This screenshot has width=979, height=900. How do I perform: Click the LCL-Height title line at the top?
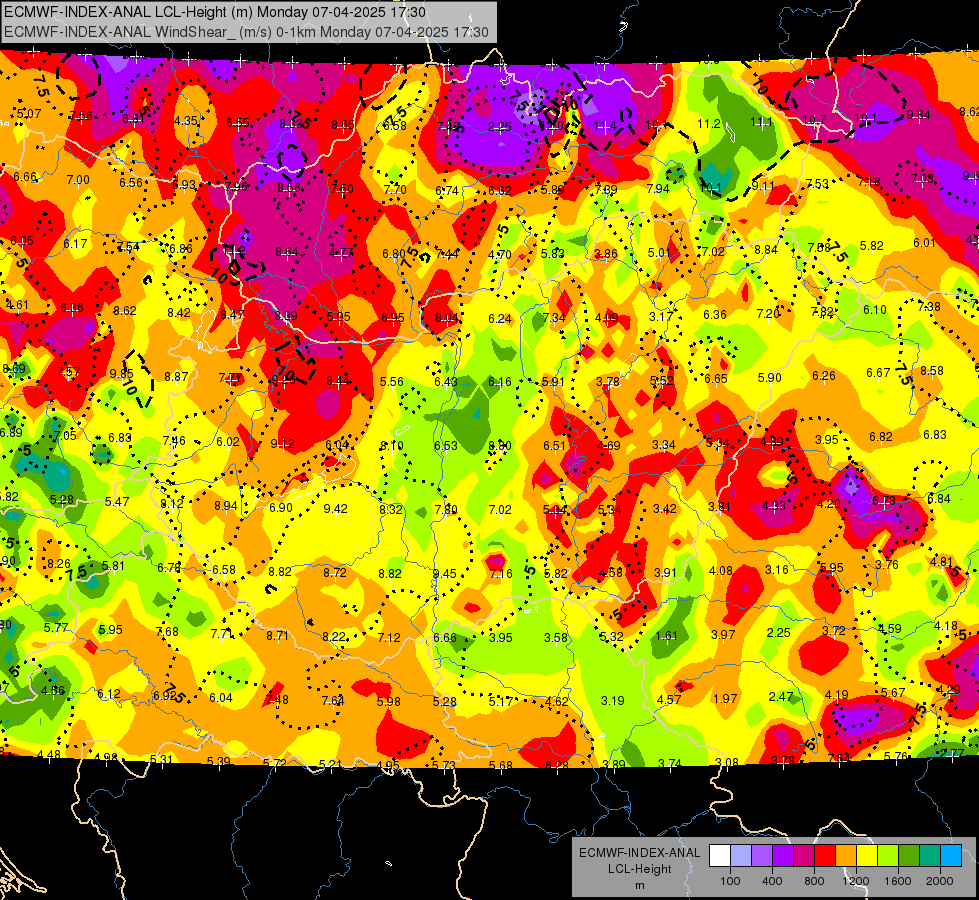pos(215,12)
